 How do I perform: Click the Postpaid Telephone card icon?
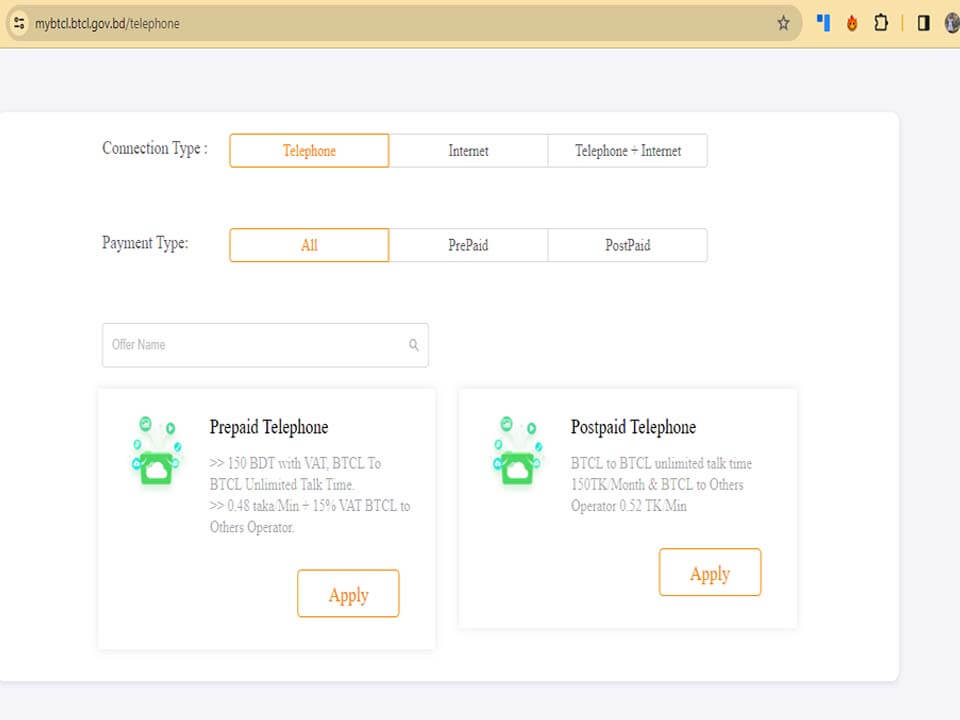518,451
